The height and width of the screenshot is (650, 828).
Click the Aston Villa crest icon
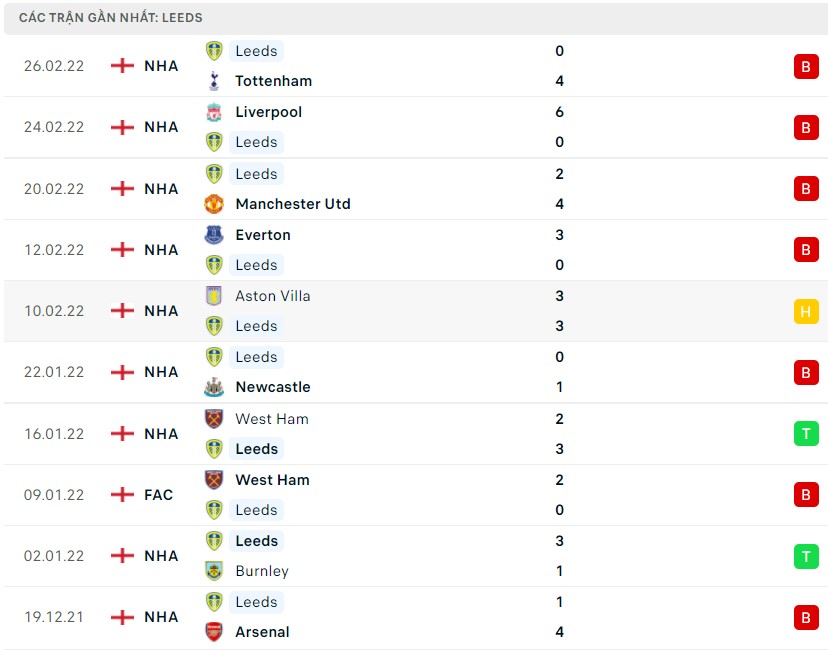[x=214, y=296]
